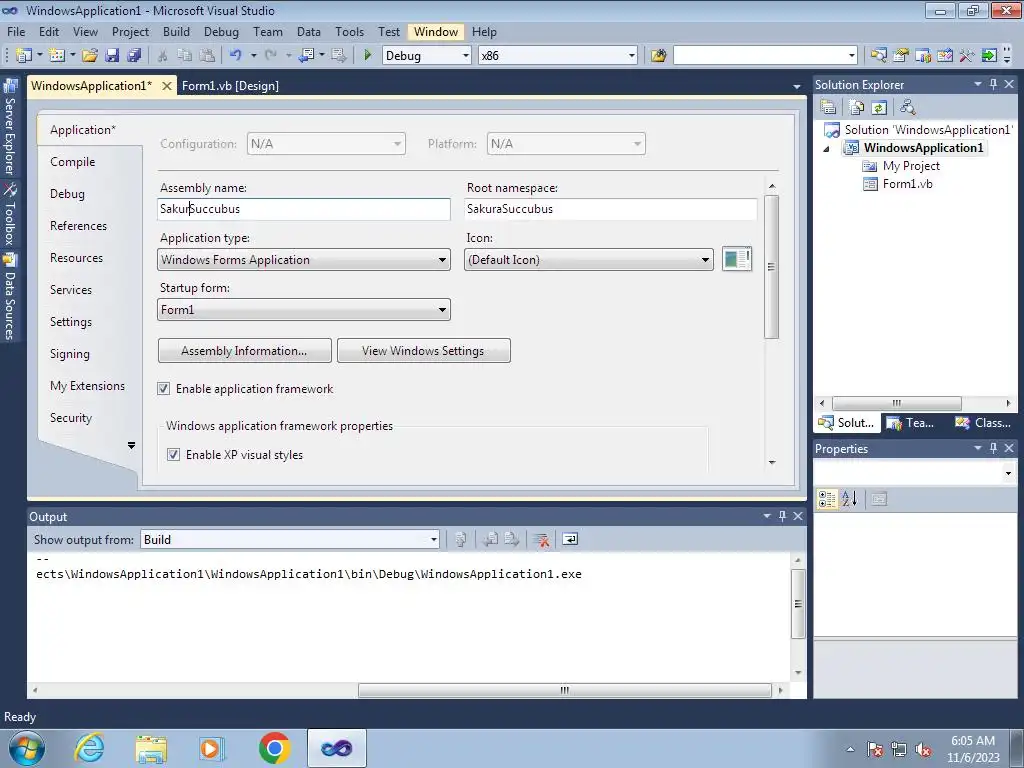
Task: Click the Find in Files binoculars icon
Action: [x=658, y=56]
